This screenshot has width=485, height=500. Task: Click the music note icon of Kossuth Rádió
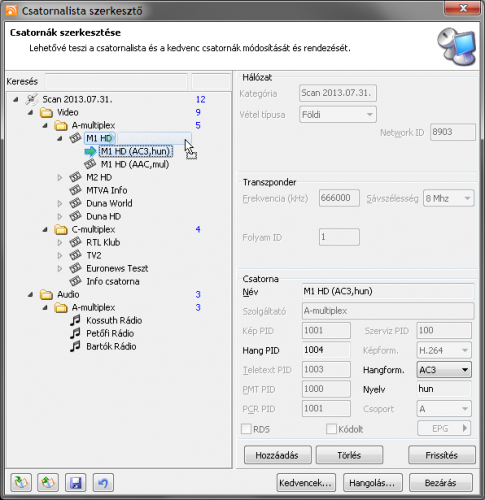click(75, 320)
